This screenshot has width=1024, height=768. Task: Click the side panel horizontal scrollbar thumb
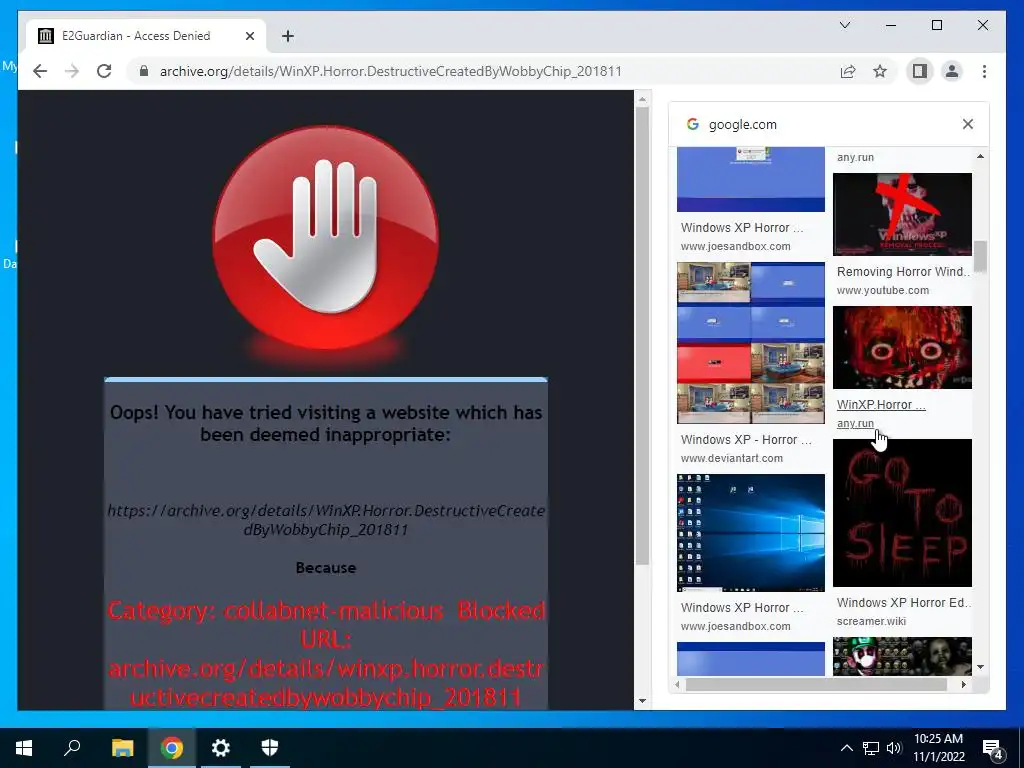(x=816, y=684)
